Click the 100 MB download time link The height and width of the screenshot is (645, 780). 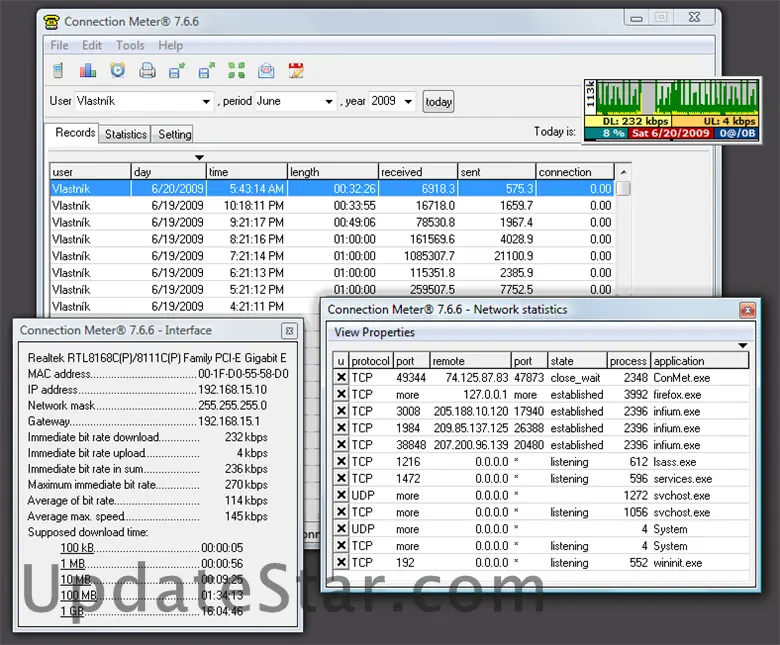pos(78,596)
